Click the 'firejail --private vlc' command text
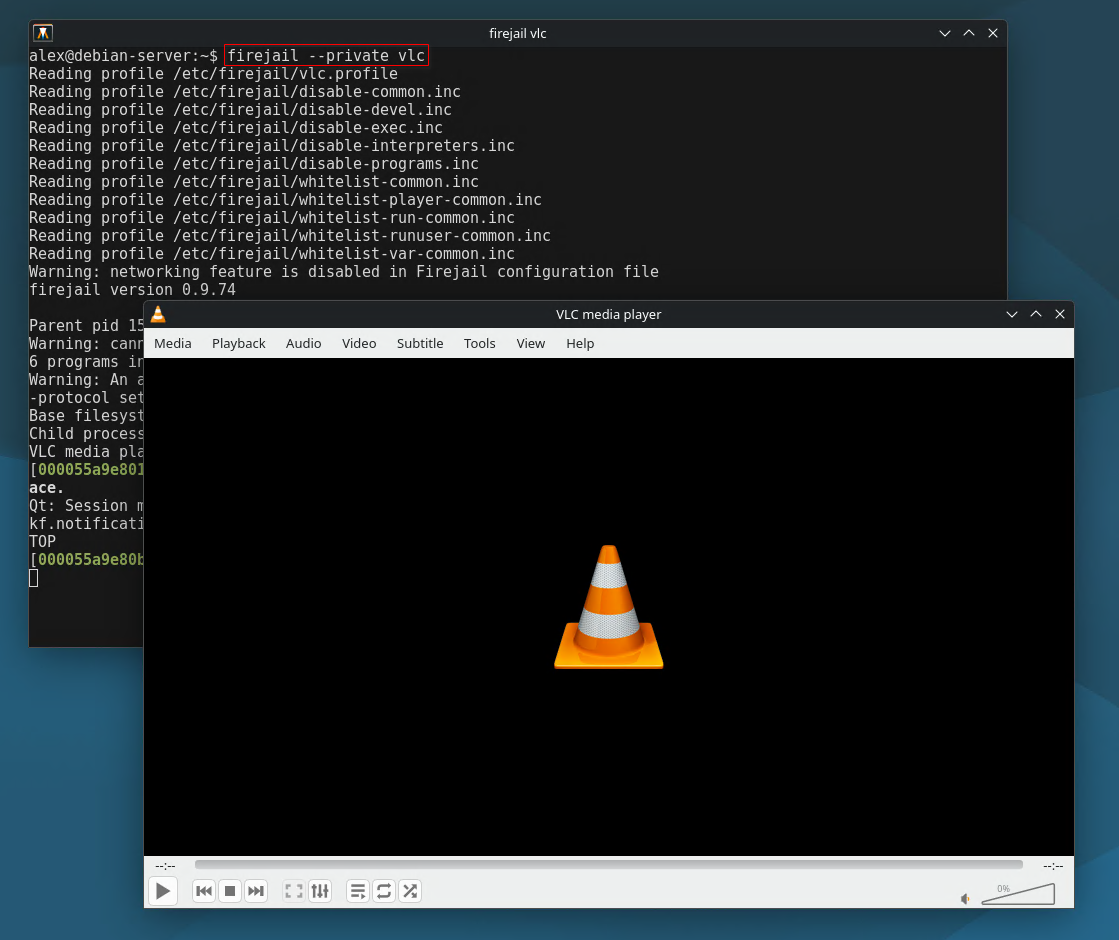1119x940 pixels. [x=326, y=56]
